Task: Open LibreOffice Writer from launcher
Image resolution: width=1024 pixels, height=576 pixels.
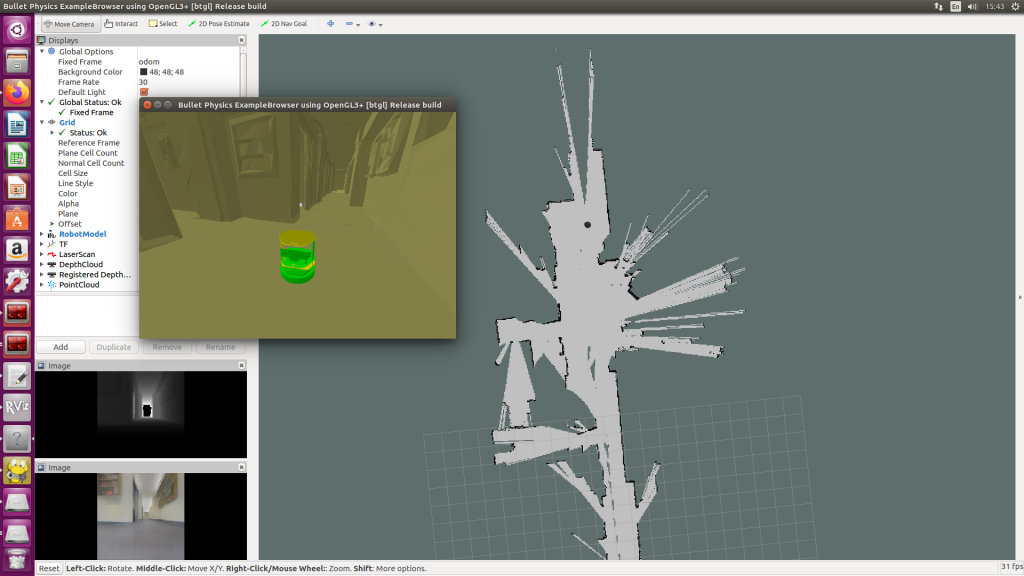Action: point(17,125)
